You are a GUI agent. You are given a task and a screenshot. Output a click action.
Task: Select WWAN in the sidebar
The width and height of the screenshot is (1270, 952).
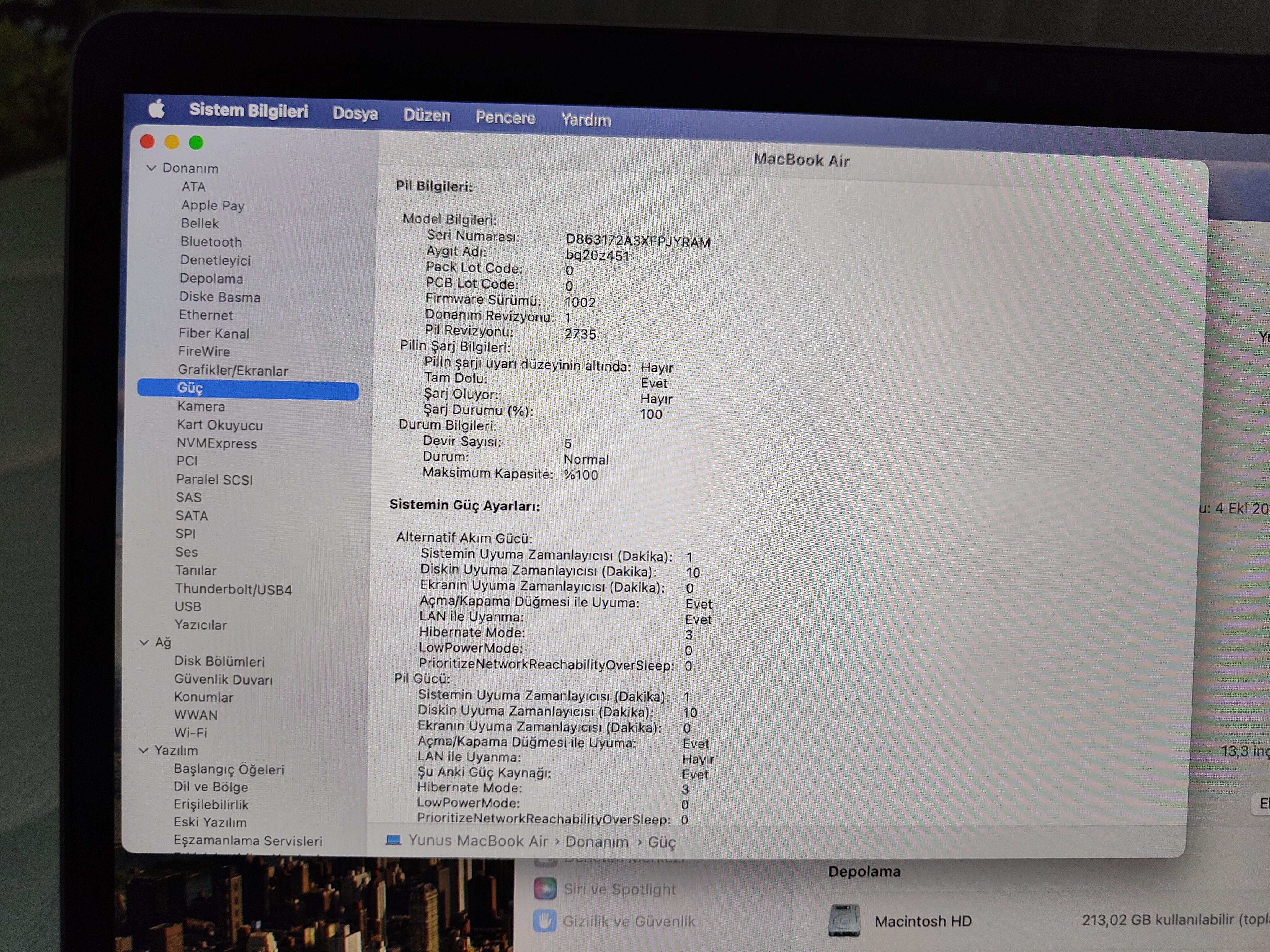(x=196, y=715)
